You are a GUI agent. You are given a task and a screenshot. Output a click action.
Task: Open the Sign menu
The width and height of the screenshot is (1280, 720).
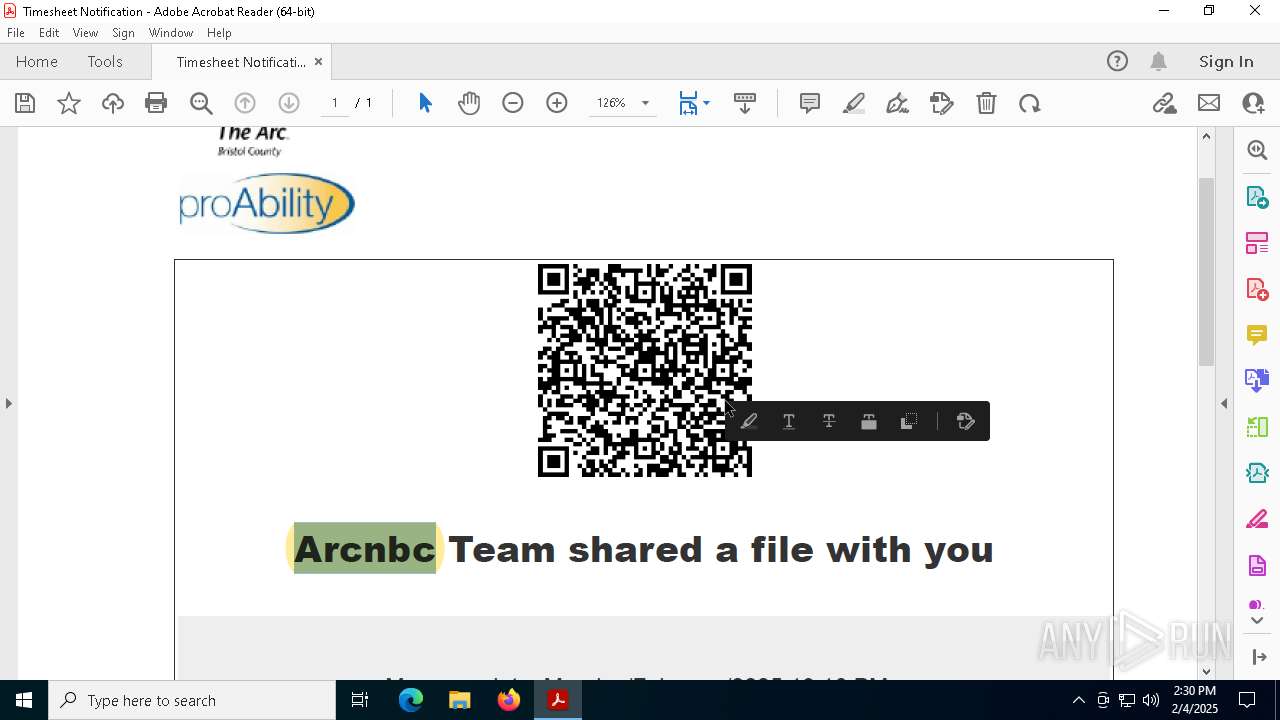pyautogui.click(x=123, y=33)
